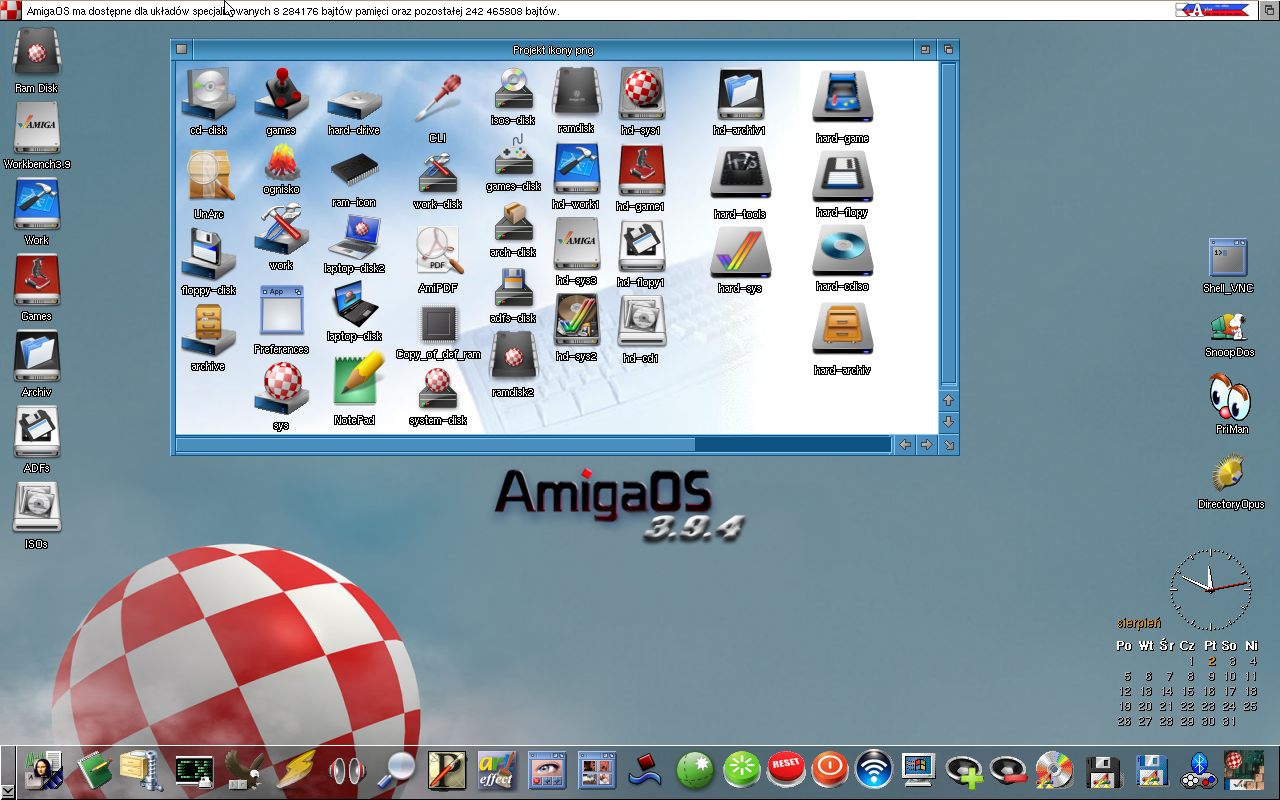Screen dimensions: 1280x800
Task: Select the hard-cdiso icon
Action: pyautogui.click(x=842, y=249)
